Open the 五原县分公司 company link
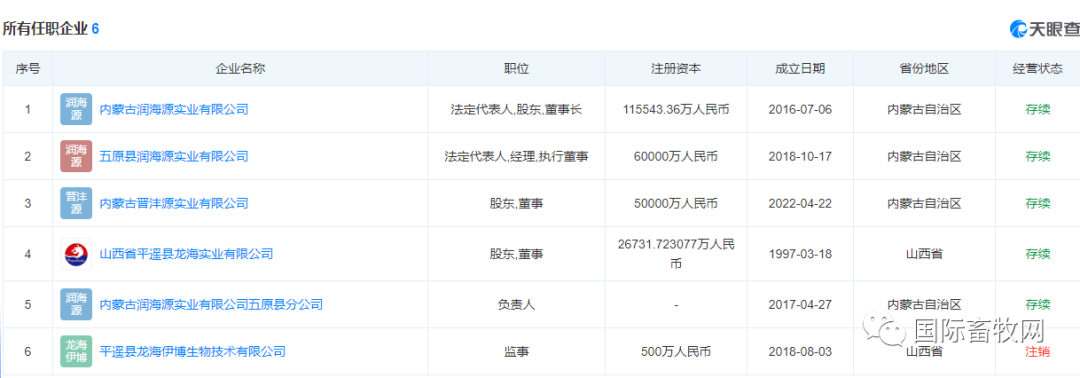This screenshot has width=1080, height=378. (x=211, y=304)
